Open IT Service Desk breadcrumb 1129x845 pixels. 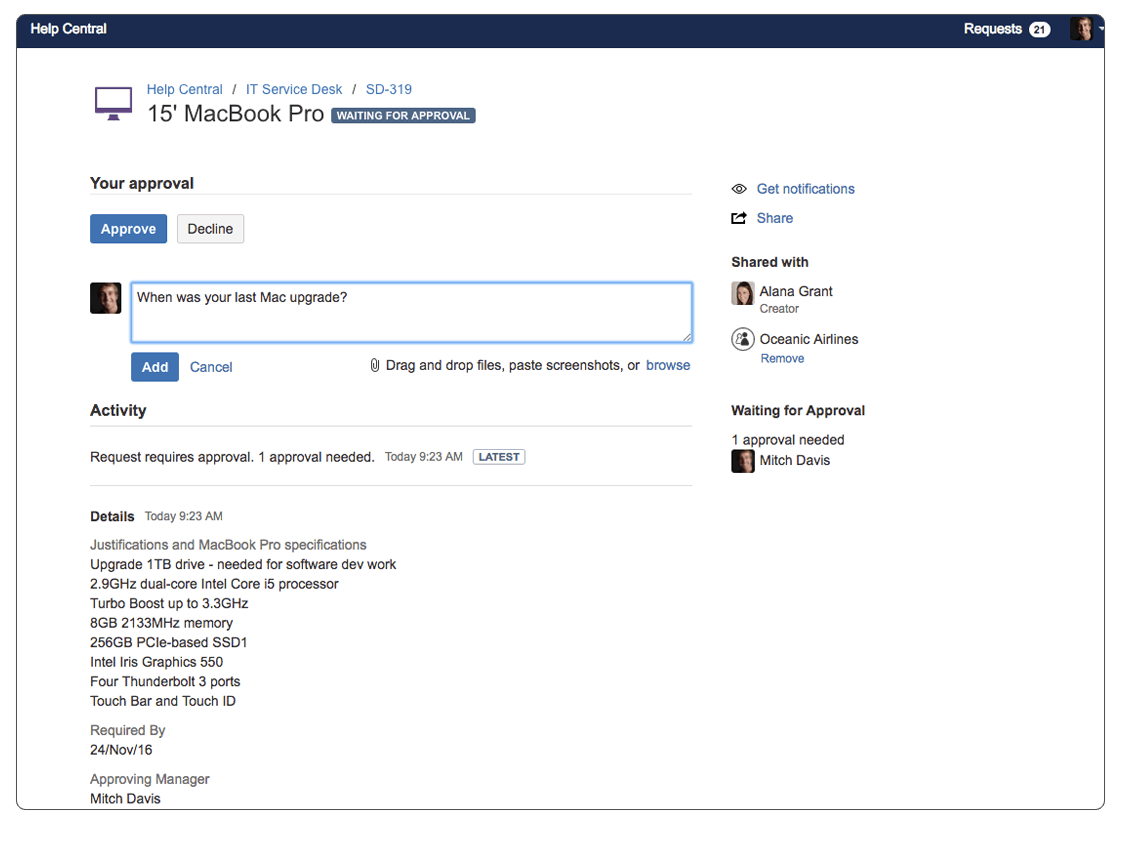click(294, 90)
